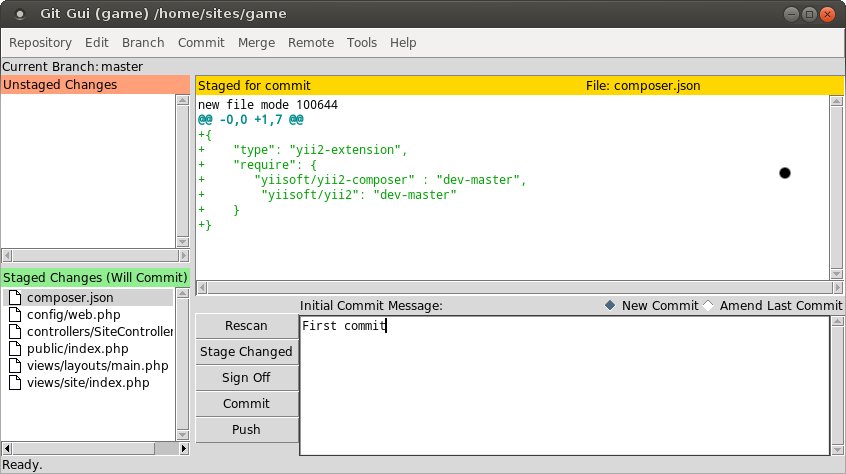Choose Amend Last Commit radio option

[709, 306]
